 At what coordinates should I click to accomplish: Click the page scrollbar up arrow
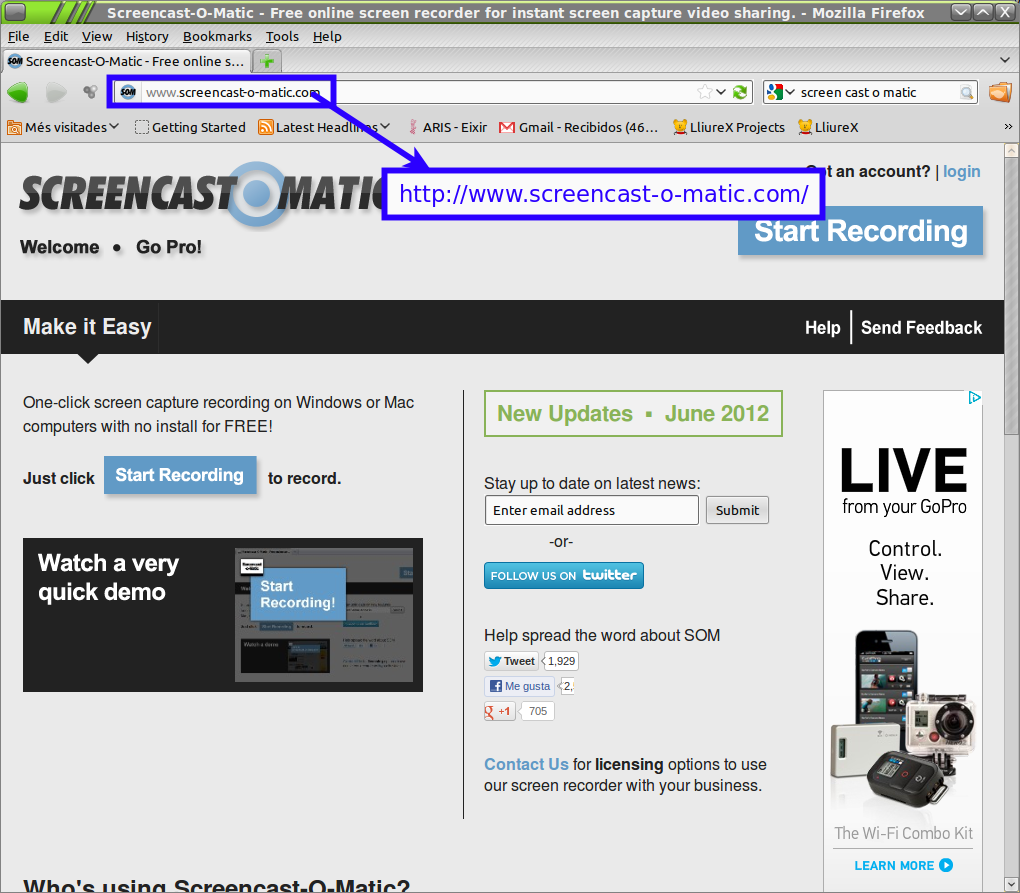pyautogui.click(x=1012, y=151)
